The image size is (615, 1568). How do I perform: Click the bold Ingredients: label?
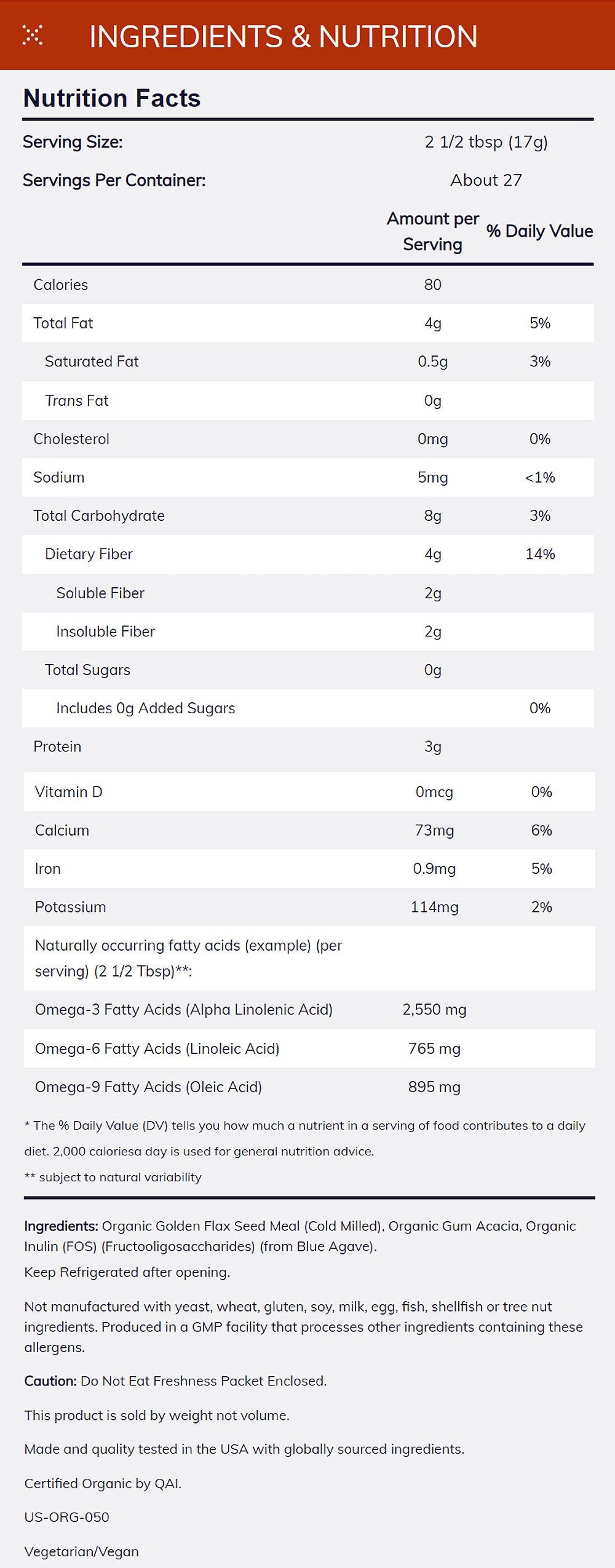pyautogui.click(x=61, y=1226)
